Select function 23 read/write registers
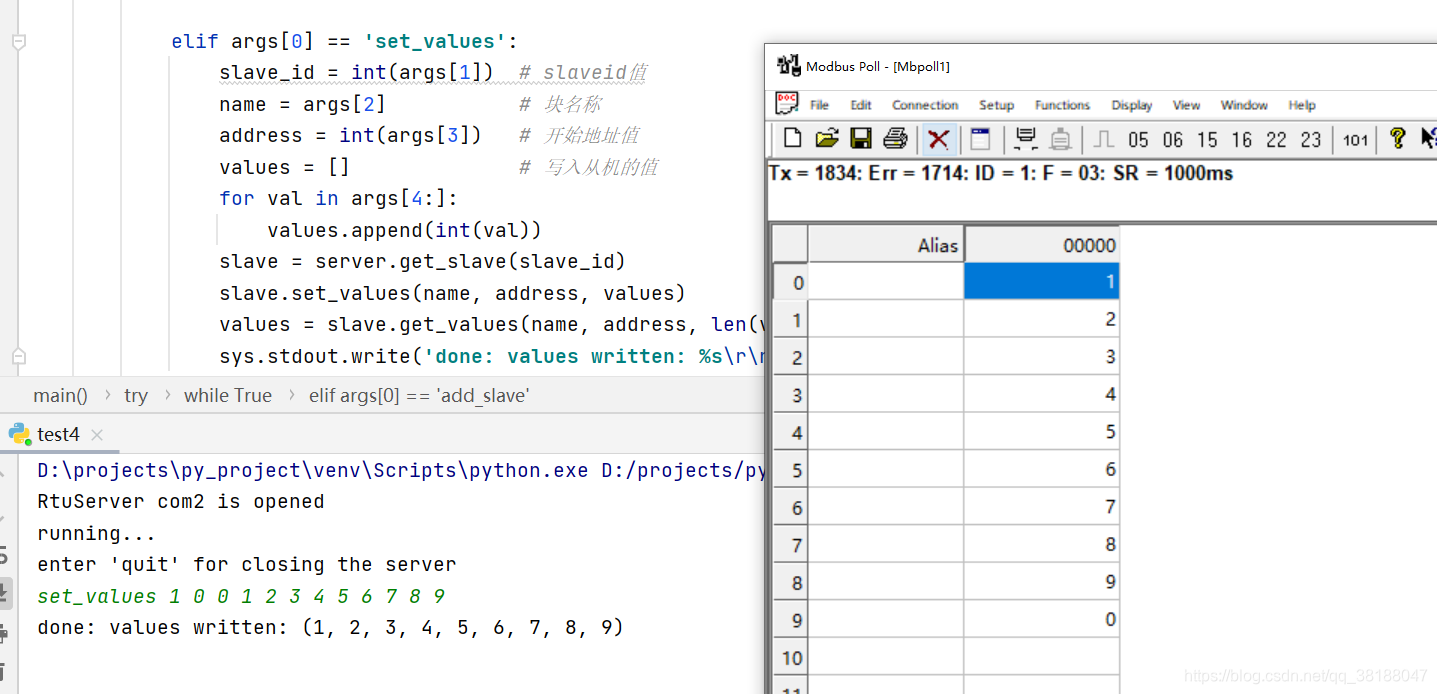This screenshot has width=1437, height=694. 1311,140
